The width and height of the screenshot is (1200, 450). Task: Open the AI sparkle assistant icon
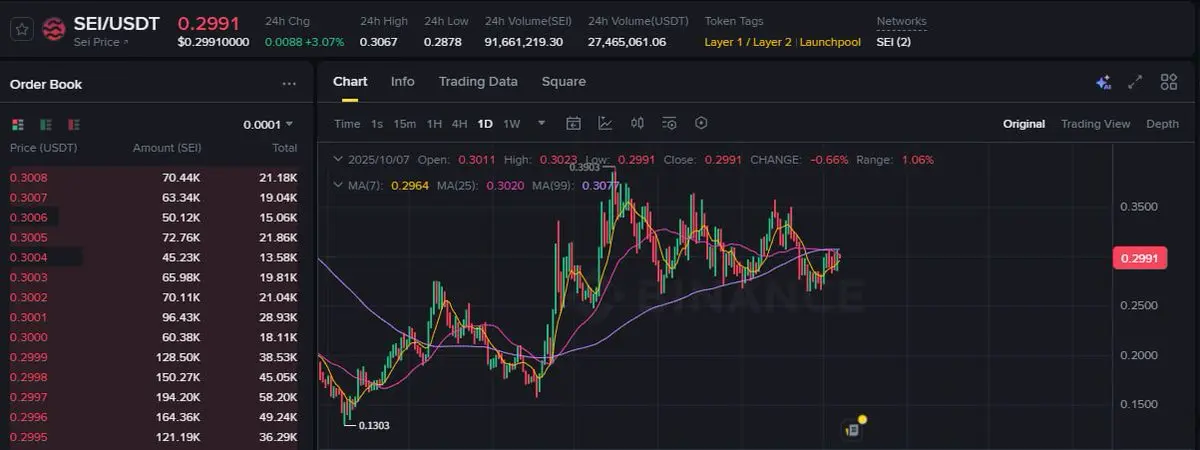click(1103, 82)
